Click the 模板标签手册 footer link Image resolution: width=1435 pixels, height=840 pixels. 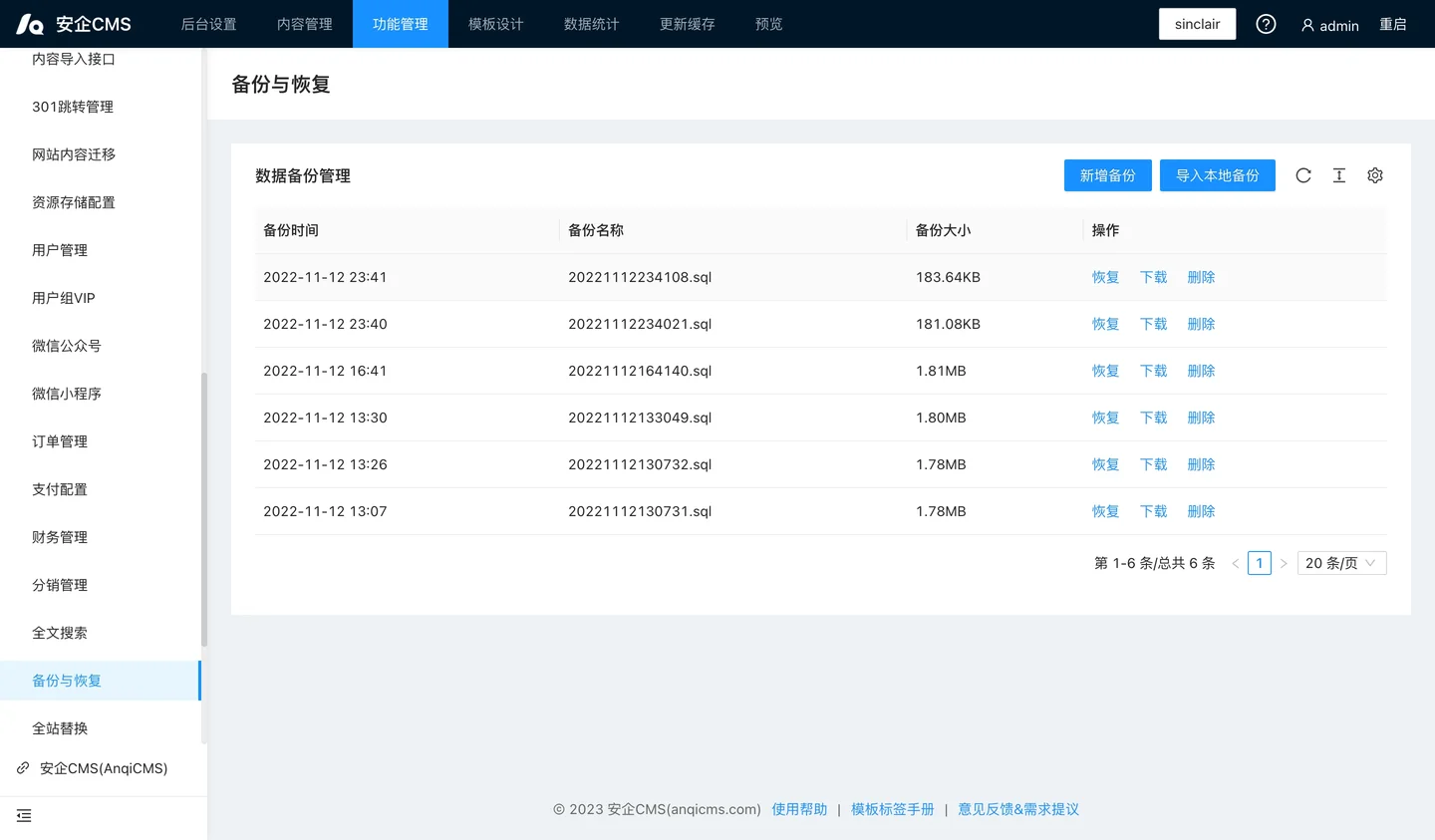click(x=893, y=809)
